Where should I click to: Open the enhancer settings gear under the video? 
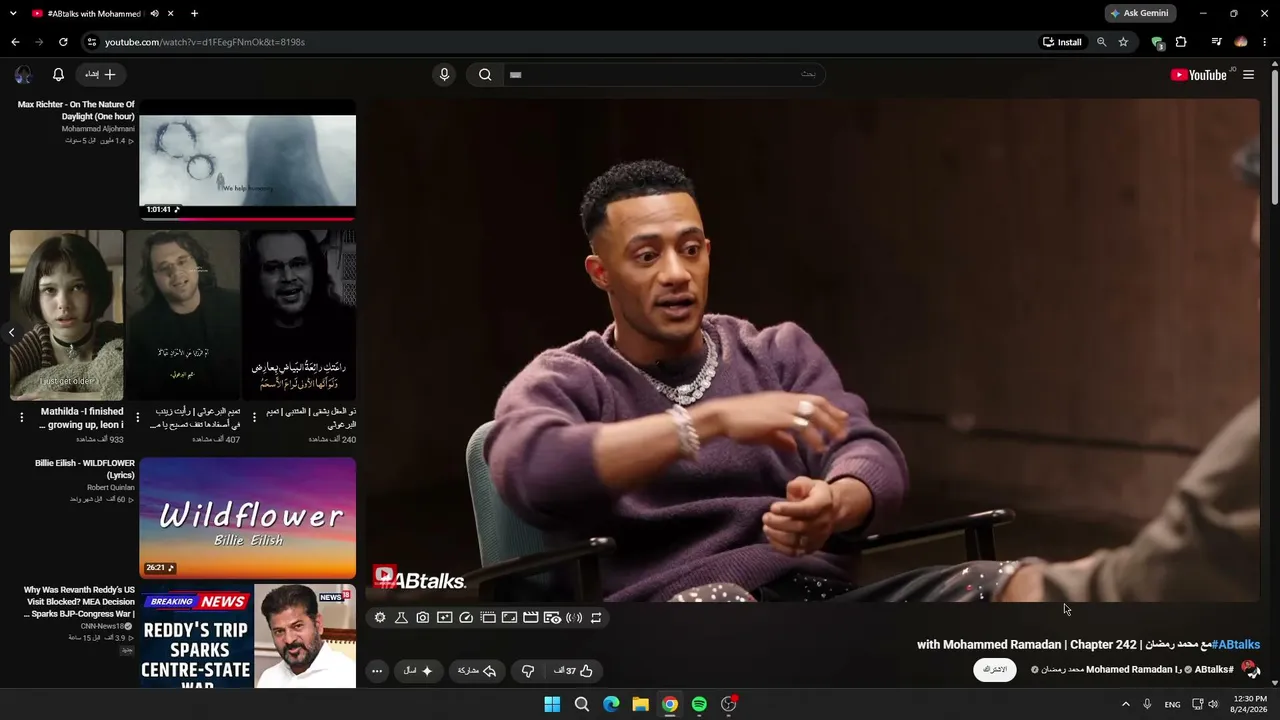[380, 618]
